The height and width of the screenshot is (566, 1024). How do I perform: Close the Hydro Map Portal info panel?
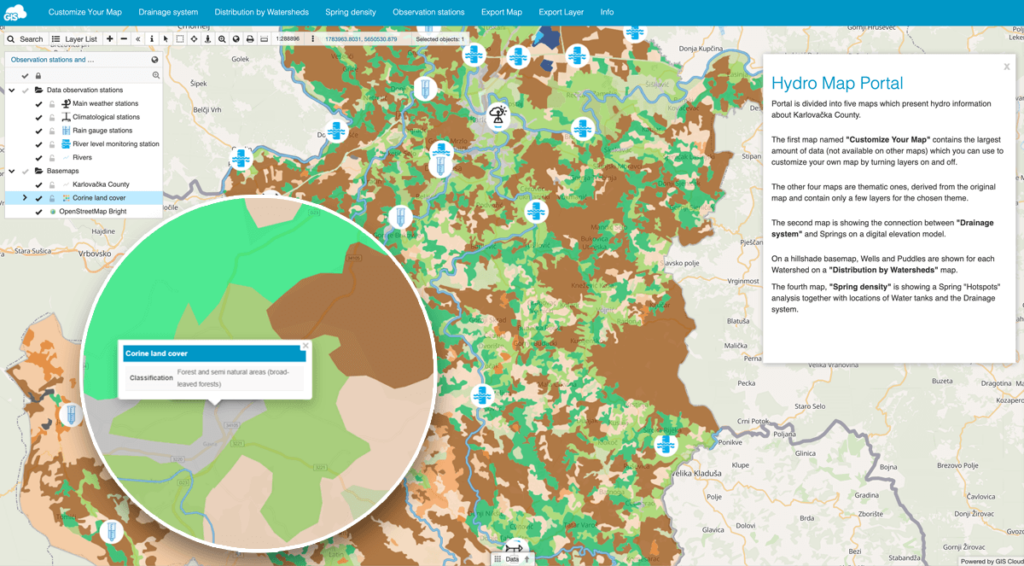[x=1006, y=66]
